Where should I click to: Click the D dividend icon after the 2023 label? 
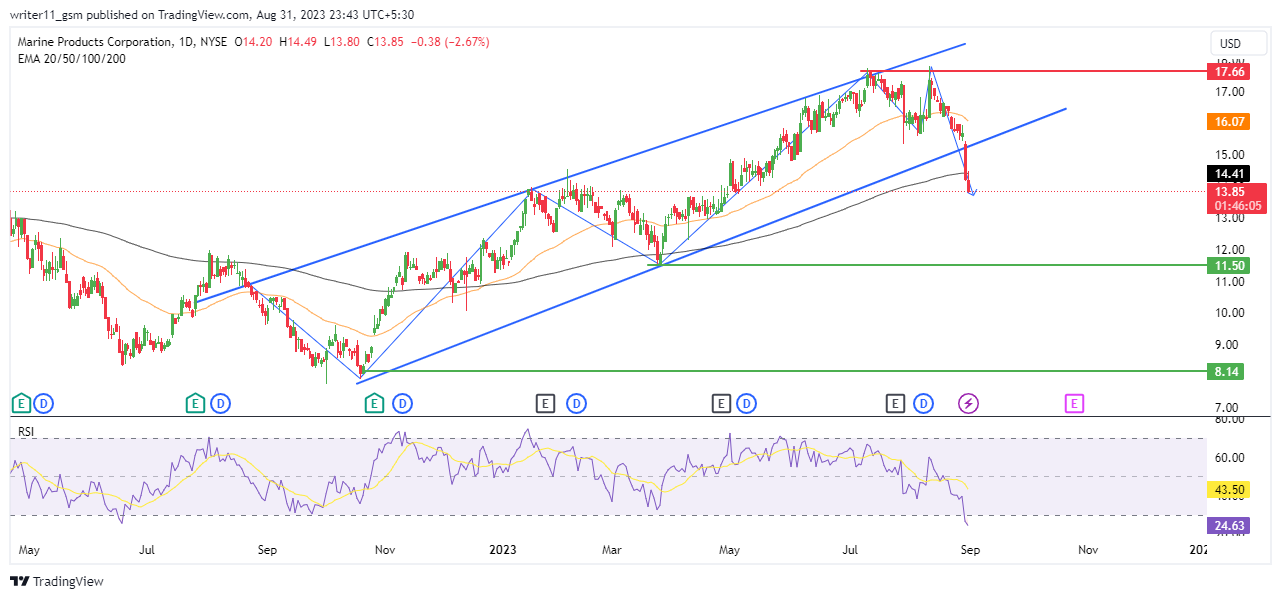576,404
